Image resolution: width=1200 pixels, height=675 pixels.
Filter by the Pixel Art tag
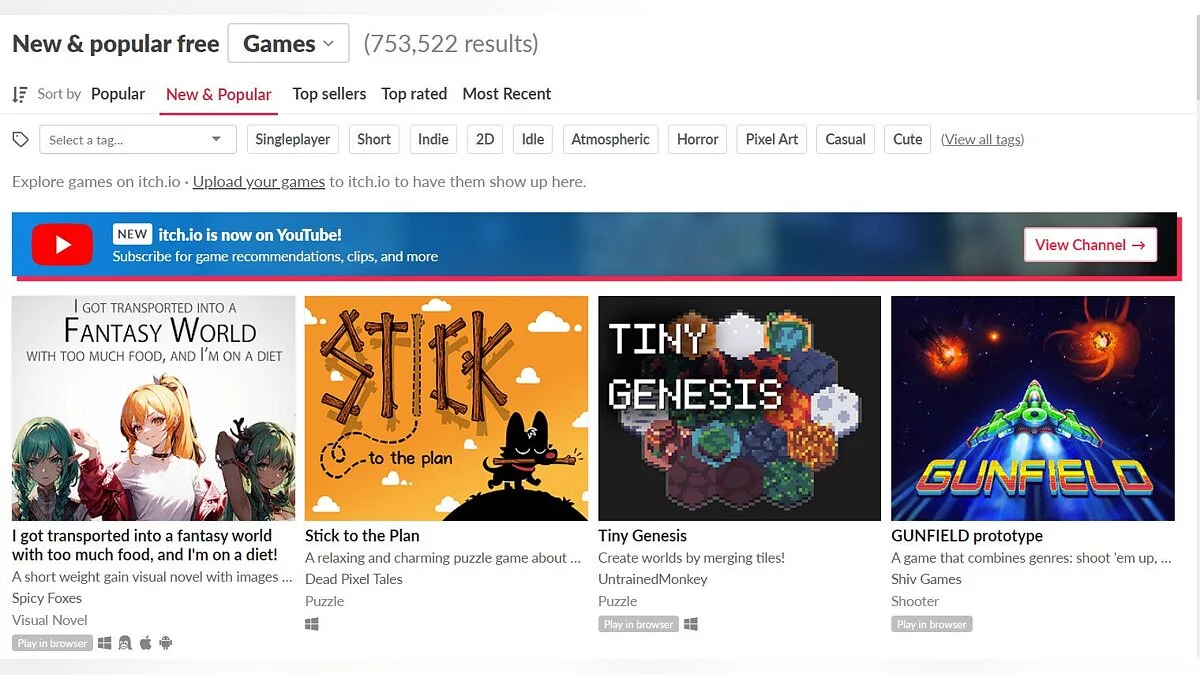click(x=772, y=139)
